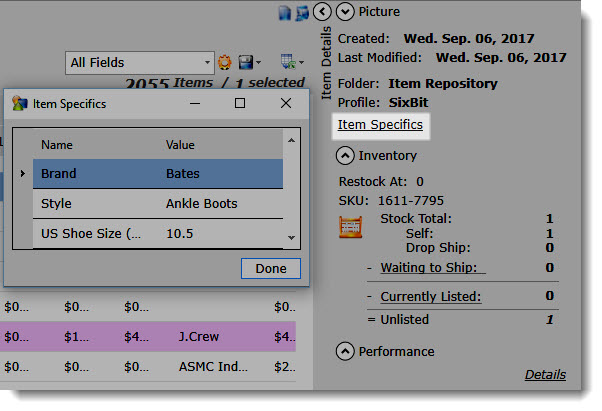
Task: Collapse the Performance section
Action: [x=345, y=351]
